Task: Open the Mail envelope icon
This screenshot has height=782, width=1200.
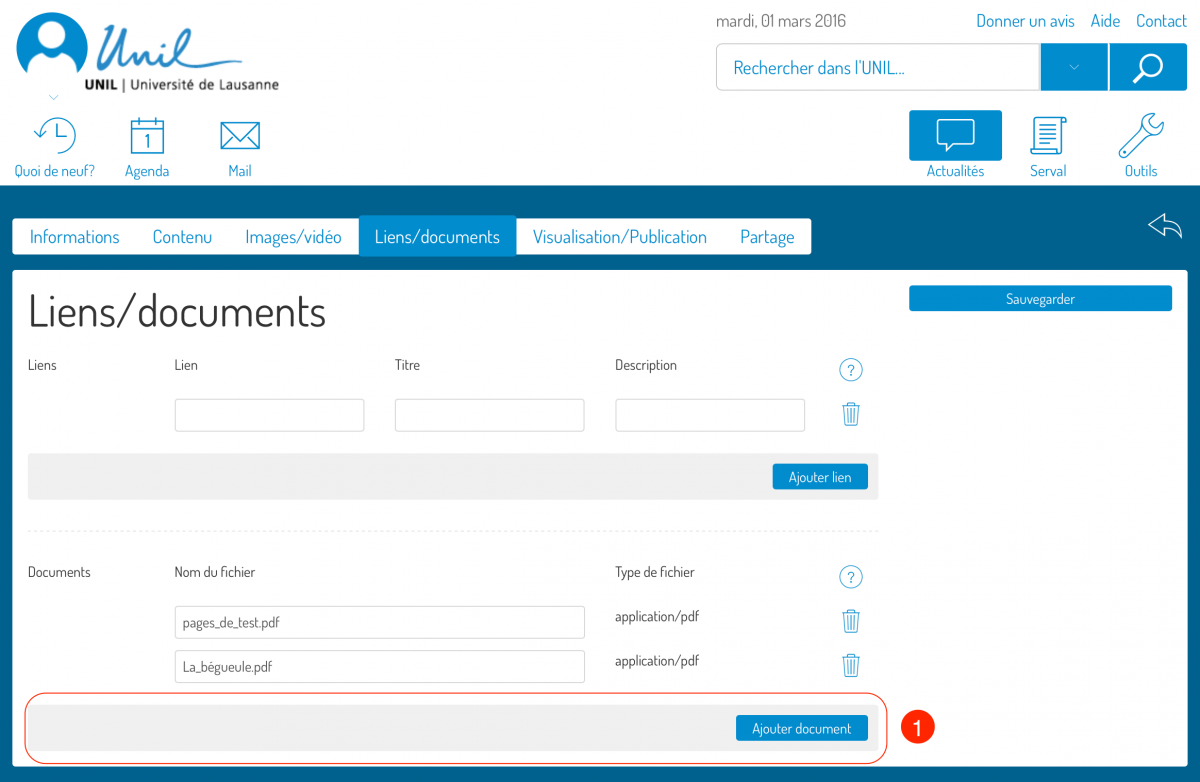Action: click(x=240, y=136)
